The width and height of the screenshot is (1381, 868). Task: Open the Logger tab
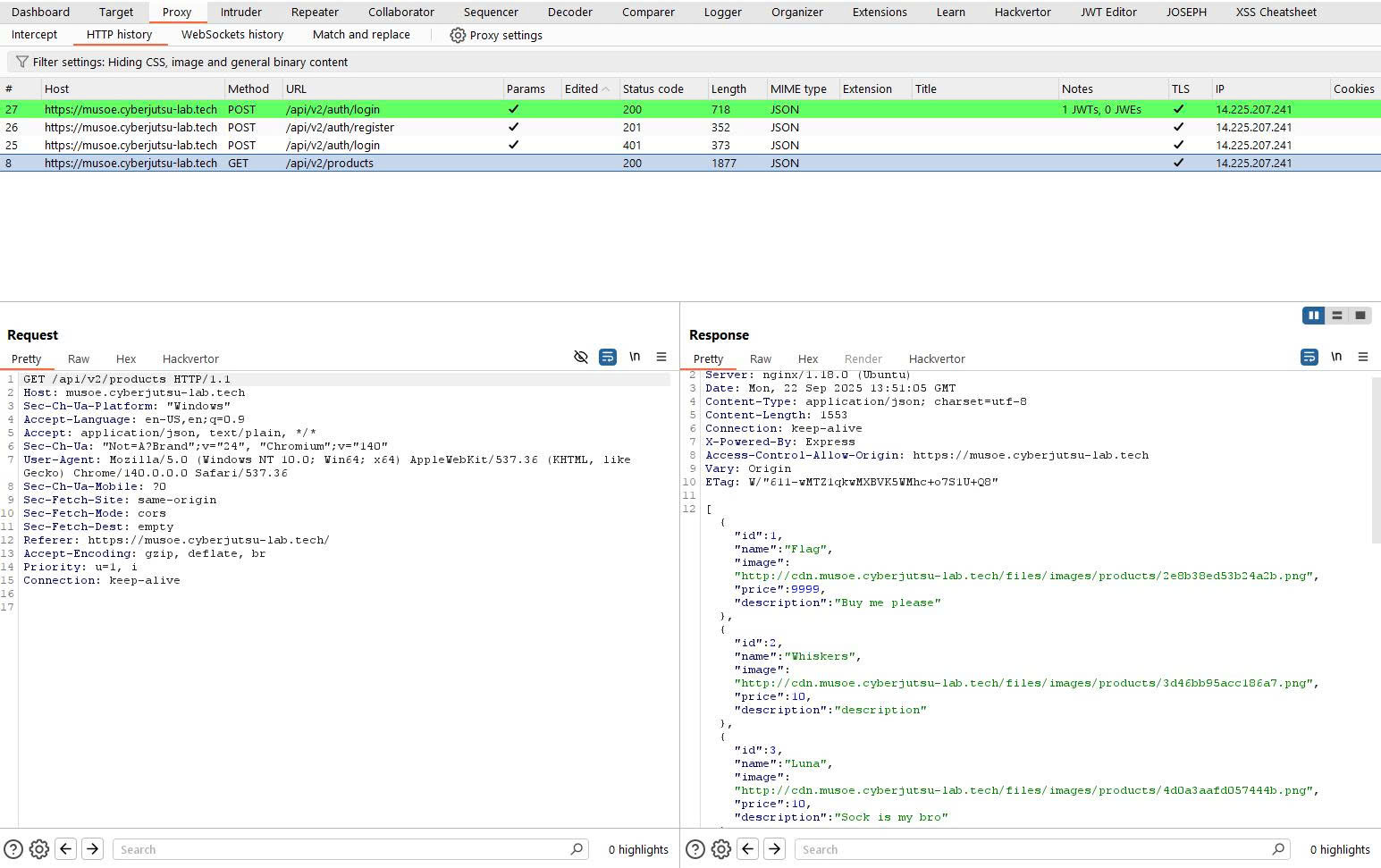[x=723, y=12]
